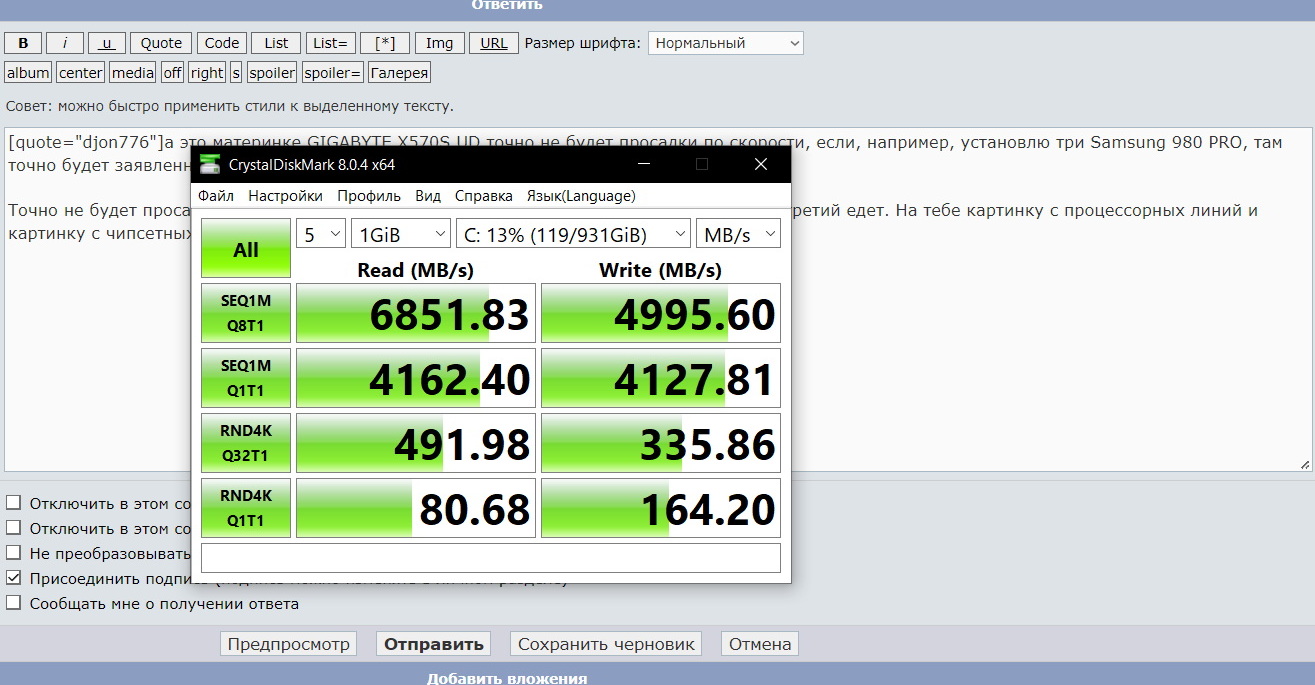Insert a Quote tag

[x=161, y=43]
